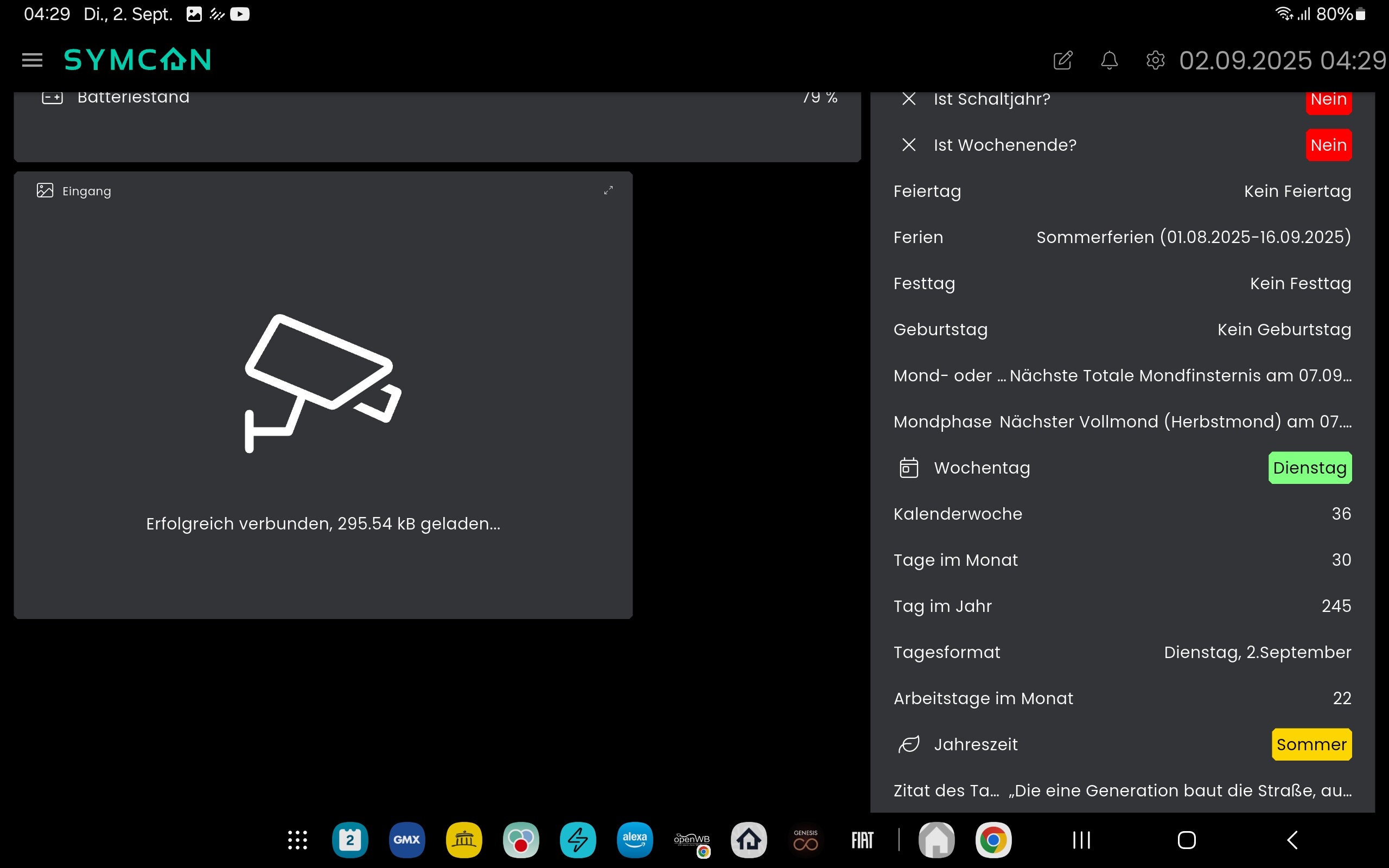Click the Symcon logo

tap(137, 60)
